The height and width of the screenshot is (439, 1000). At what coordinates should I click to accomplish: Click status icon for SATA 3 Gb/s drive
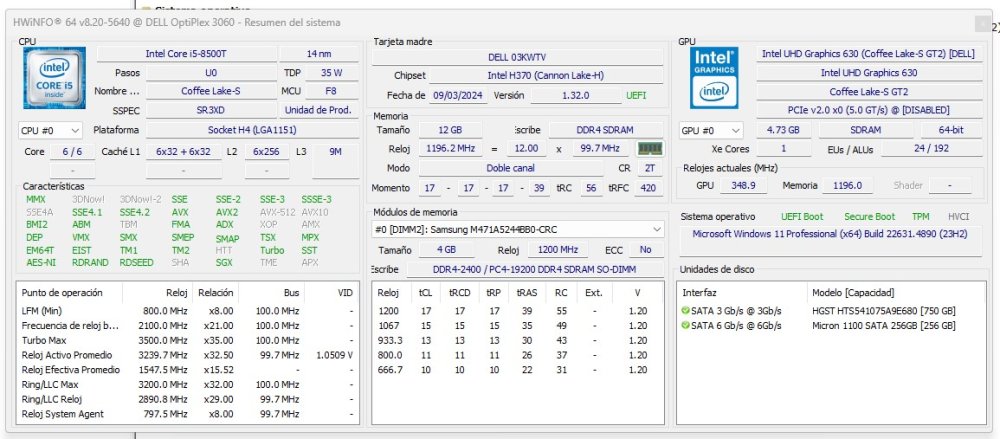686,311
